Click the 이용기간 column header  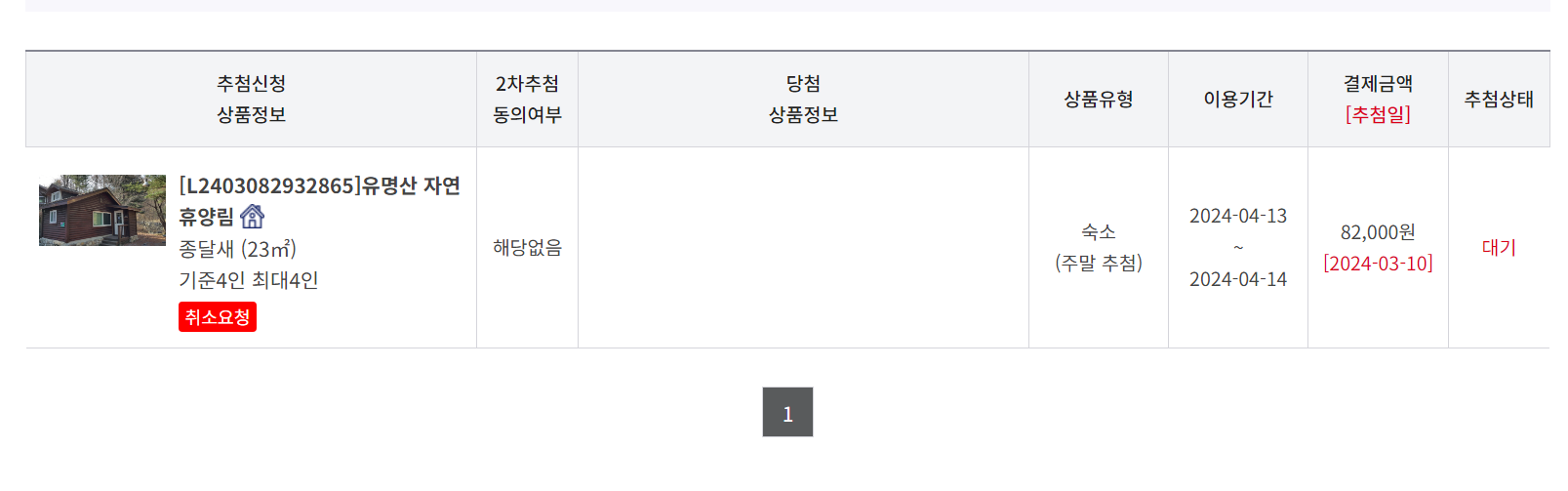pos(1238,99)
